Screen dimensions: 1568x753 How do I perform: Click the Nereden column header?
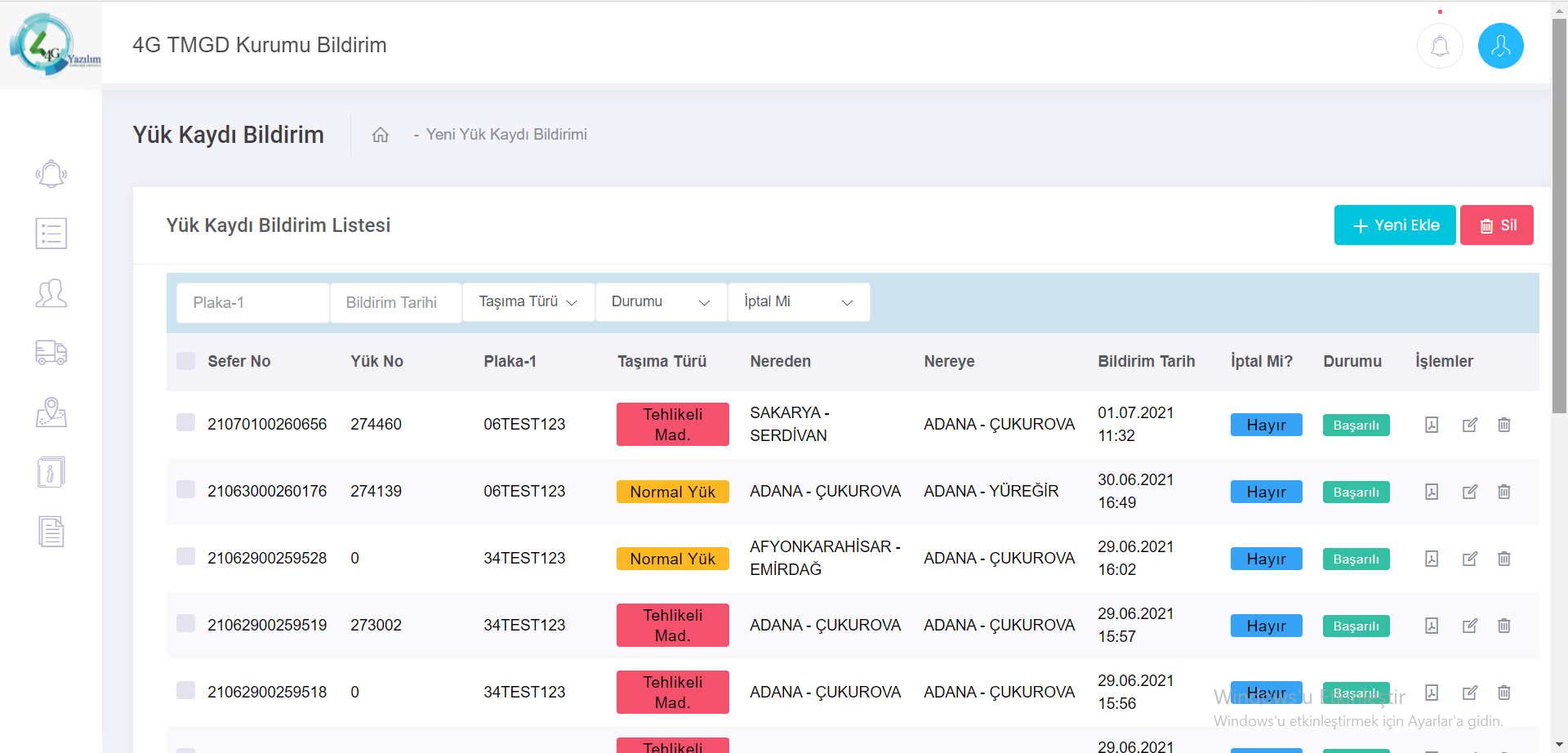(781, 361)
